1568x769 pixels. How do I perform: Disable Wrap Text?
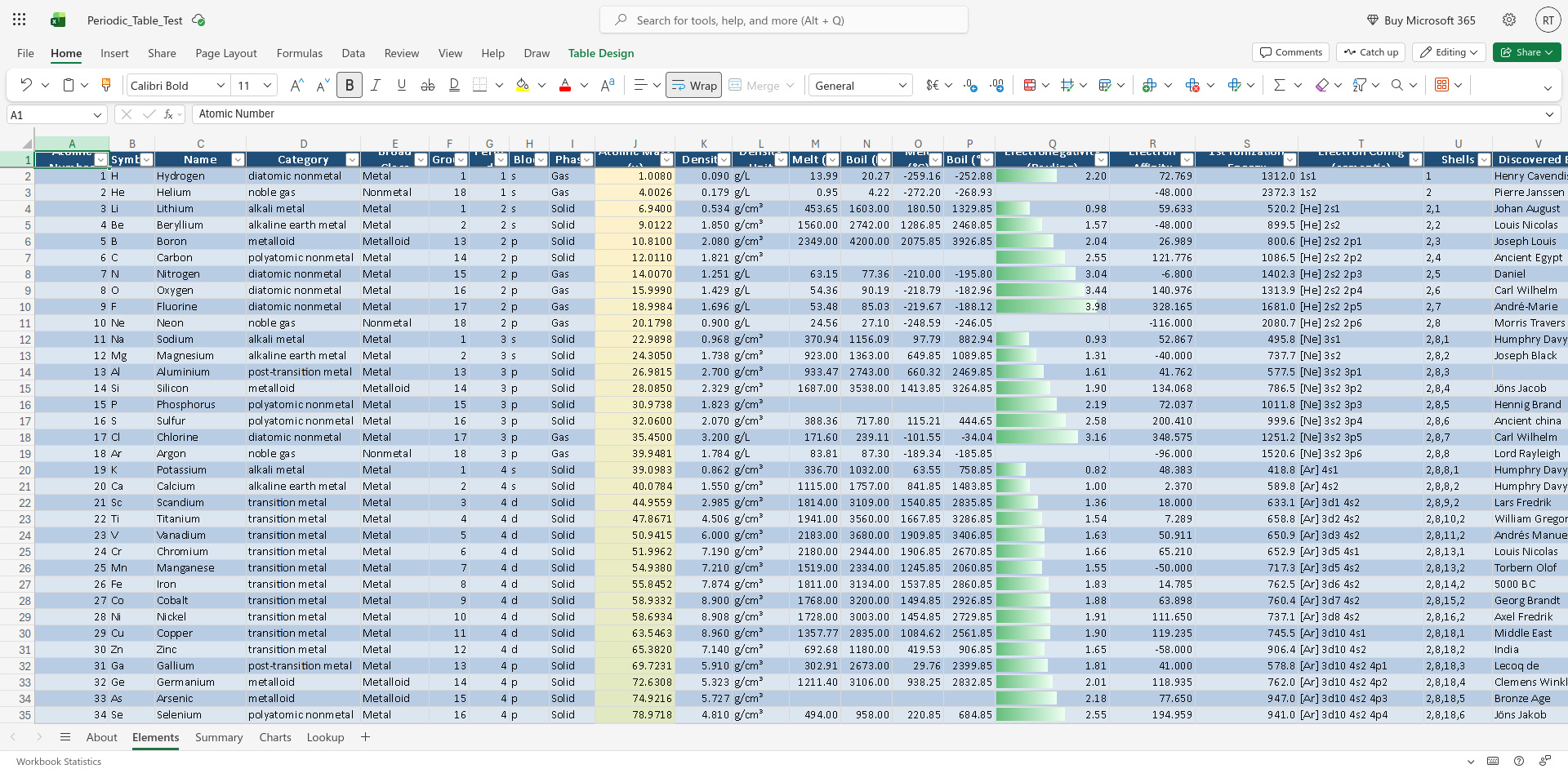(693, 85)
